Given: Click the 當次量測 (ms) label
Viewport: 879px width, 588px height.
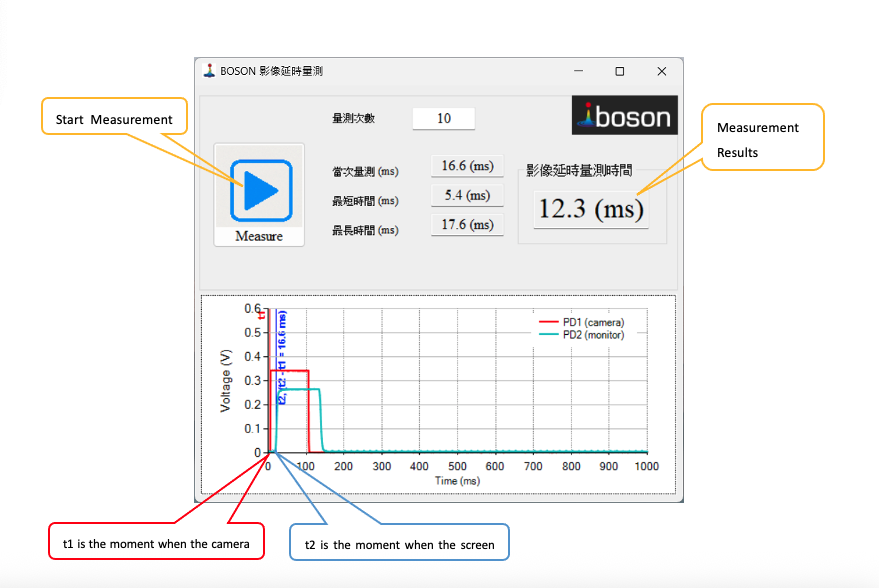Looking at the screenshot, I should pos(366,172).
